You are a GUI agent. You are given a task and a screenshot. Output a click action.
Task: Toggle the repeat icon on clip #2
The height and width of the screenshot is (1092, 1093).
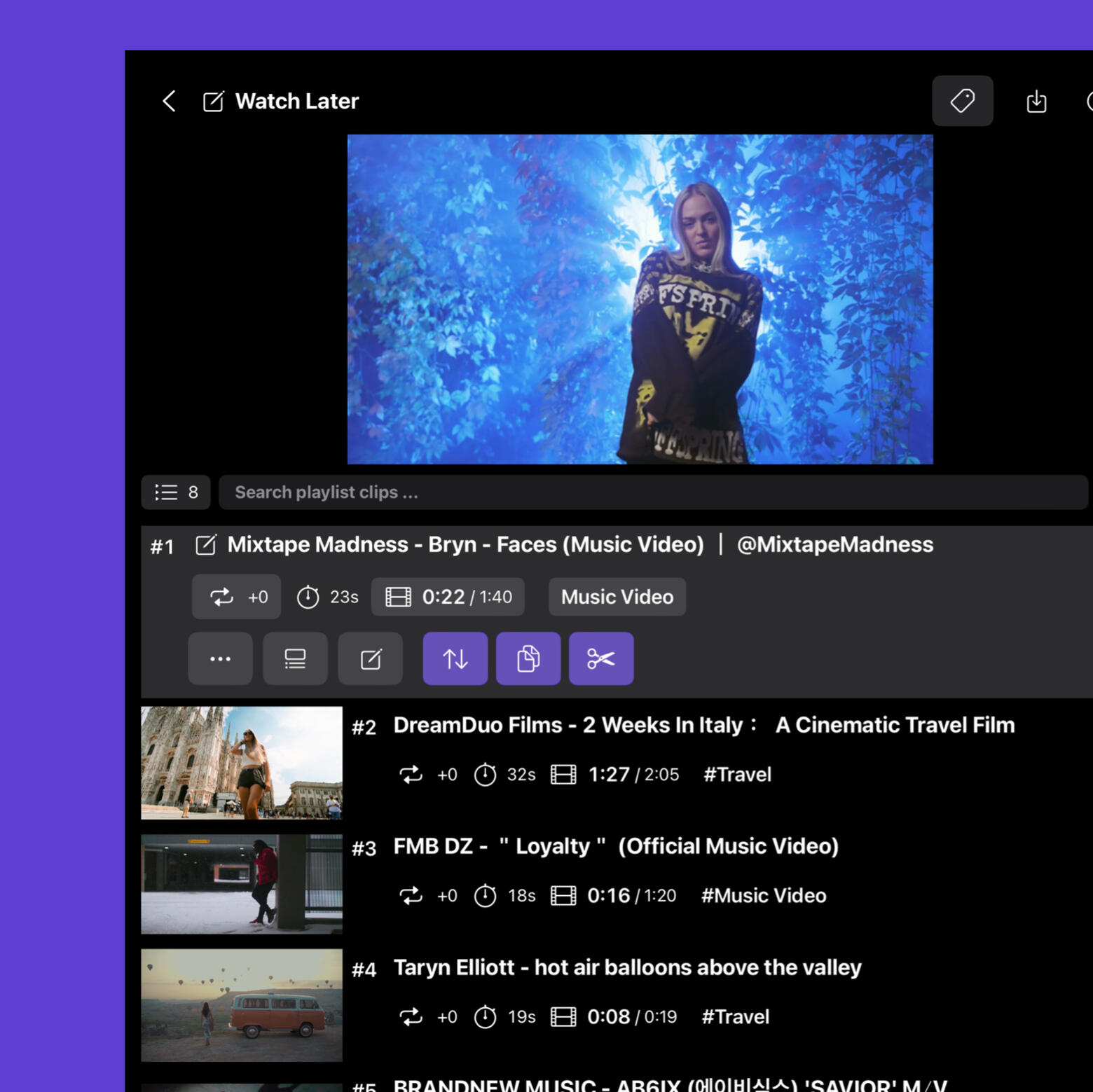pos(411,775)
